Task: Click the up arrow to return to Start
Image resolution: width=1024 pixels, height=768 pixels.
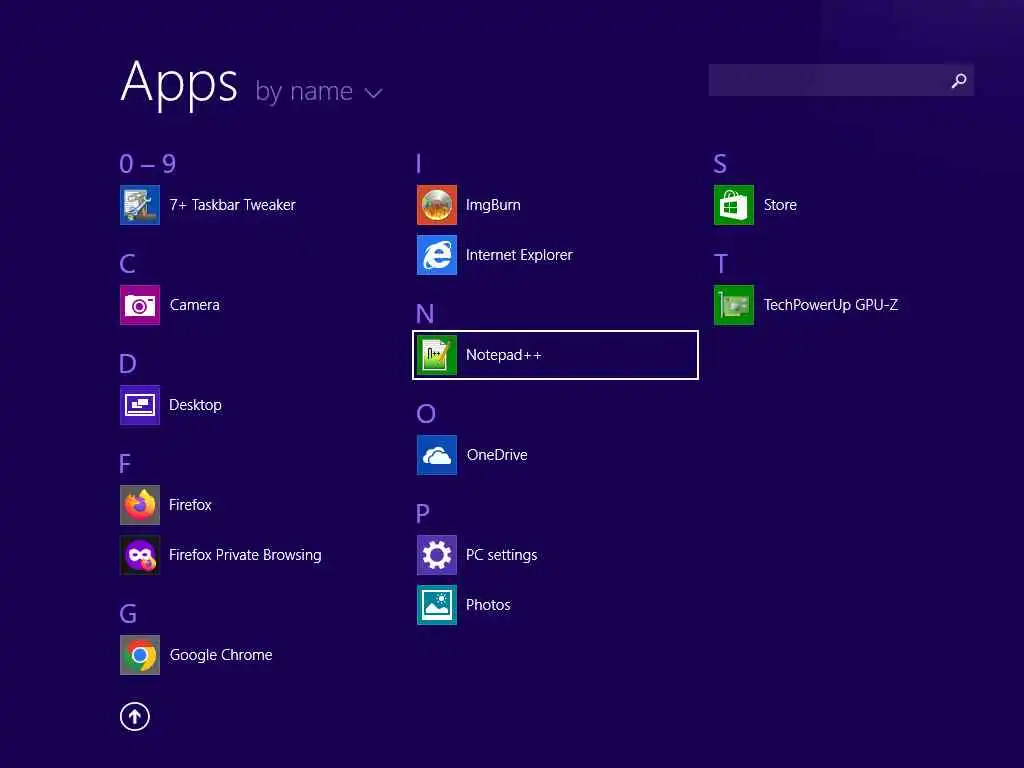Action: click(x=135, y=716)
